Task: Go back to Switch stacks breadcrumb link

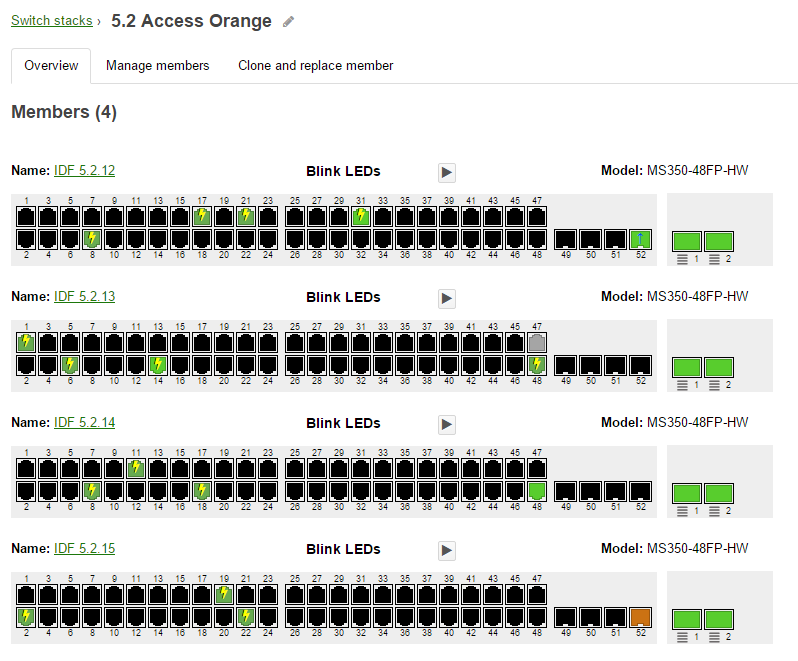Action: click(51, 21)
